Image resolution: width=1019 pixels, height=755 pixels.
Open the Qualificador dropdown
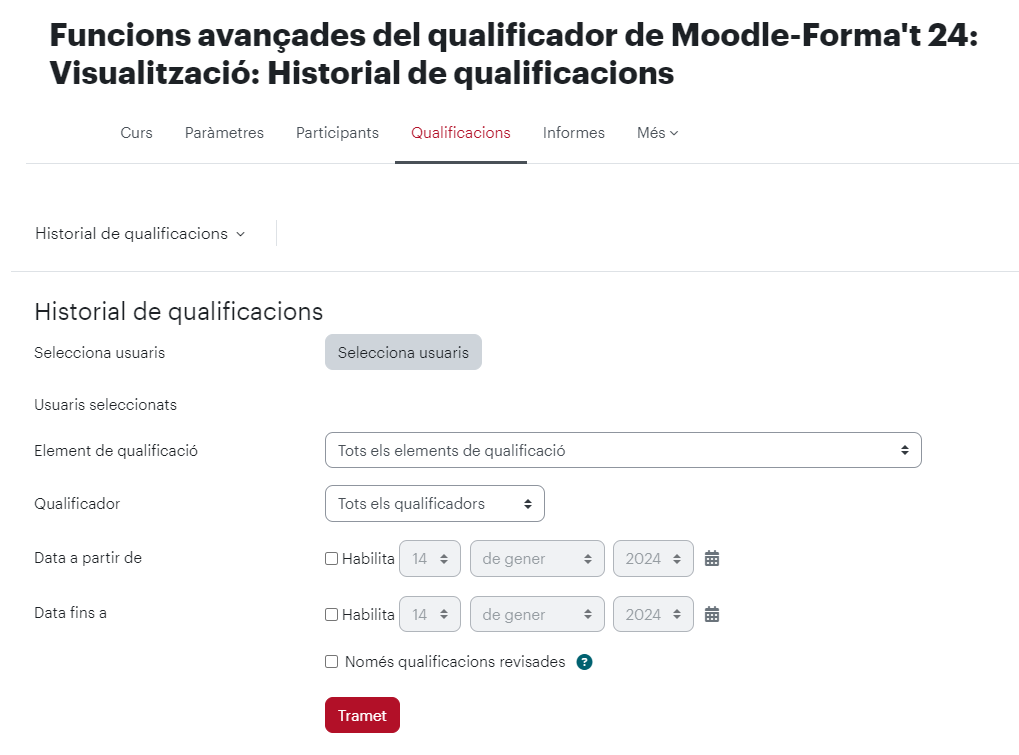tap(434, 503)
